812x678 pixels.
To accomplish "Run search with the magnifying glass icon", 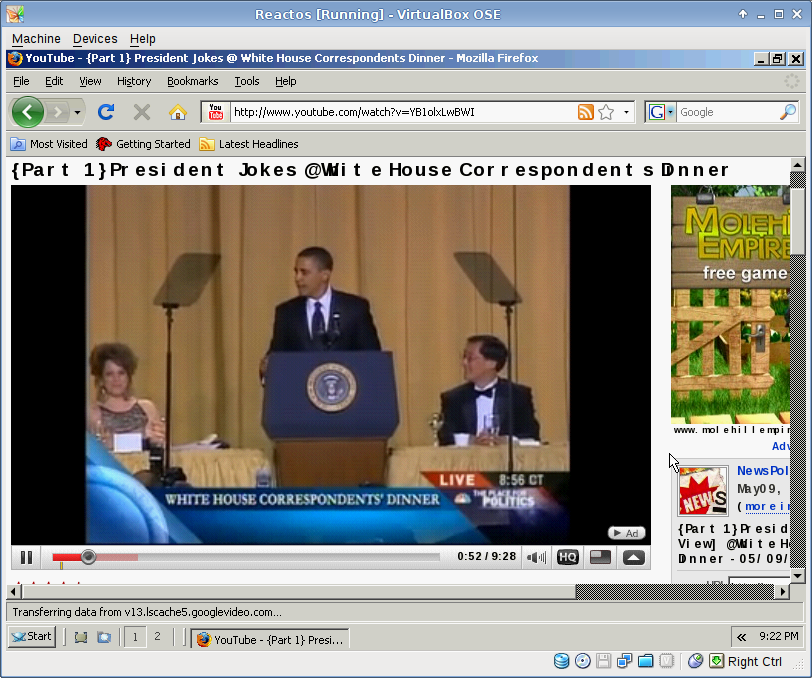I will 788,112.
